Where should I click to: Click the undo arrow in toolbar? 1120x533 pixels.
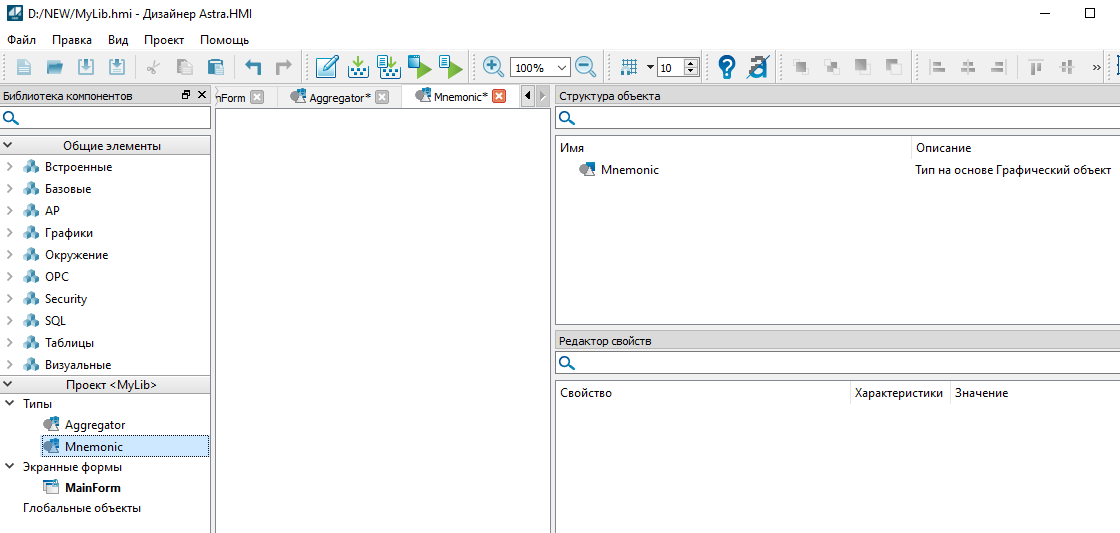coord(253,67)
